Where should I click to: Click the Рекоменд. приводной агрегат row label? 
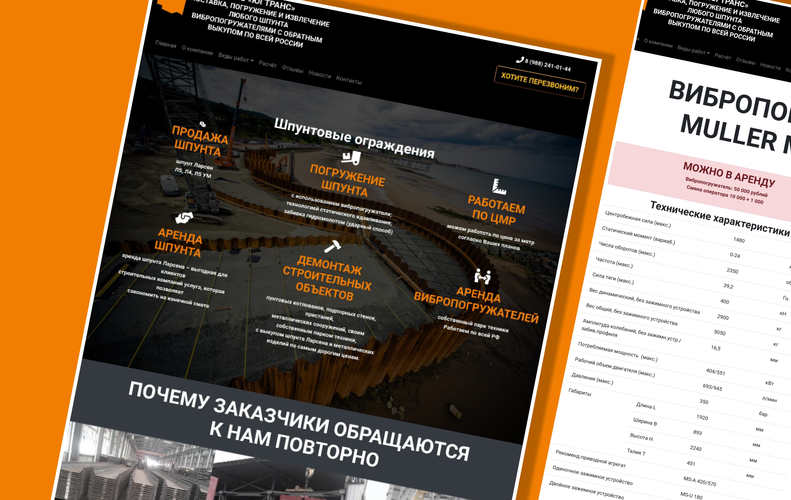pyautogui.click(x=590, y=458)
